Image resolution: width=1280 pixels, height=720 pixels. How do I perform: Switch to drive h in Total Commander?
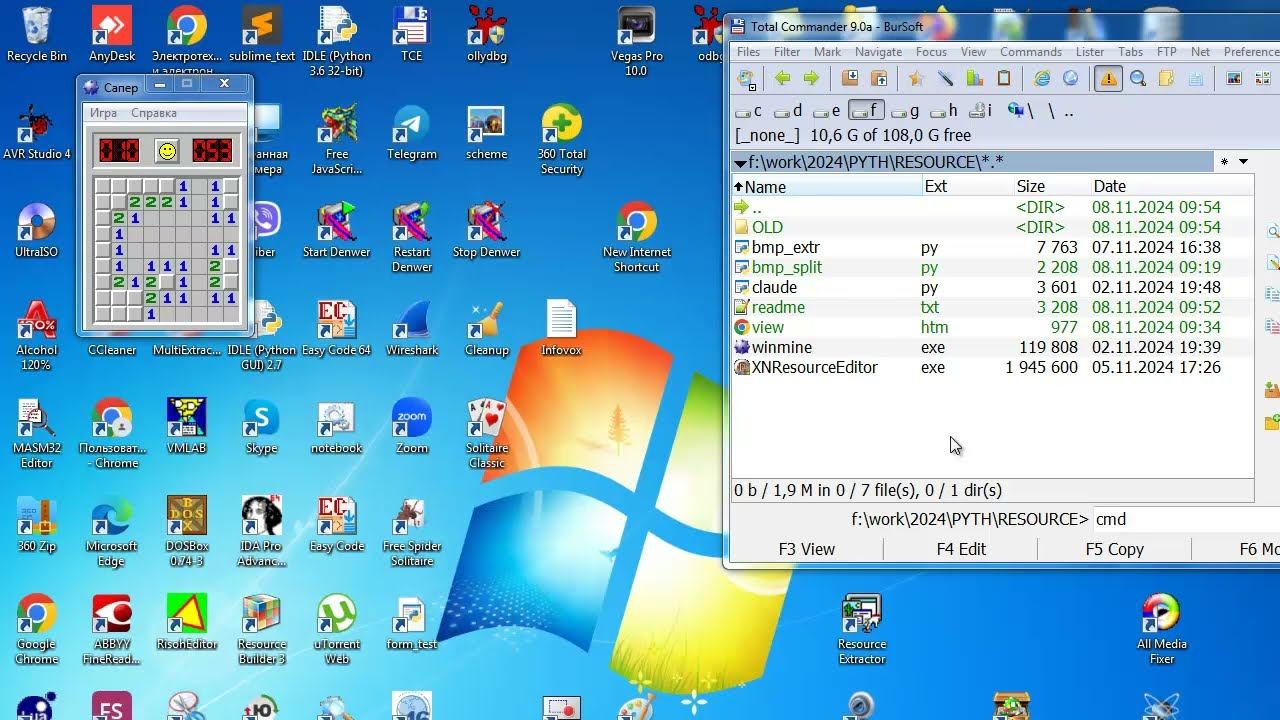[x=944, y=111]
